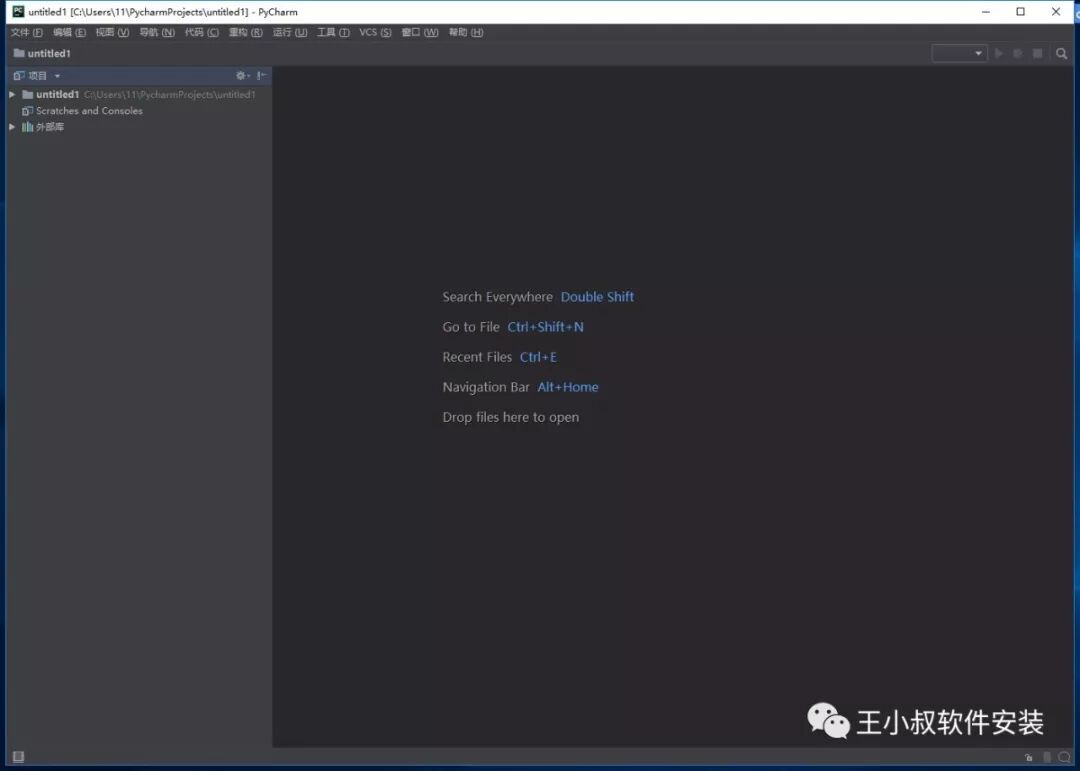Image resolution: width=1080 pixels, height=771 pixels.
Task: Click the 'Drop files here to open' text
Action: tap(510, 418)
